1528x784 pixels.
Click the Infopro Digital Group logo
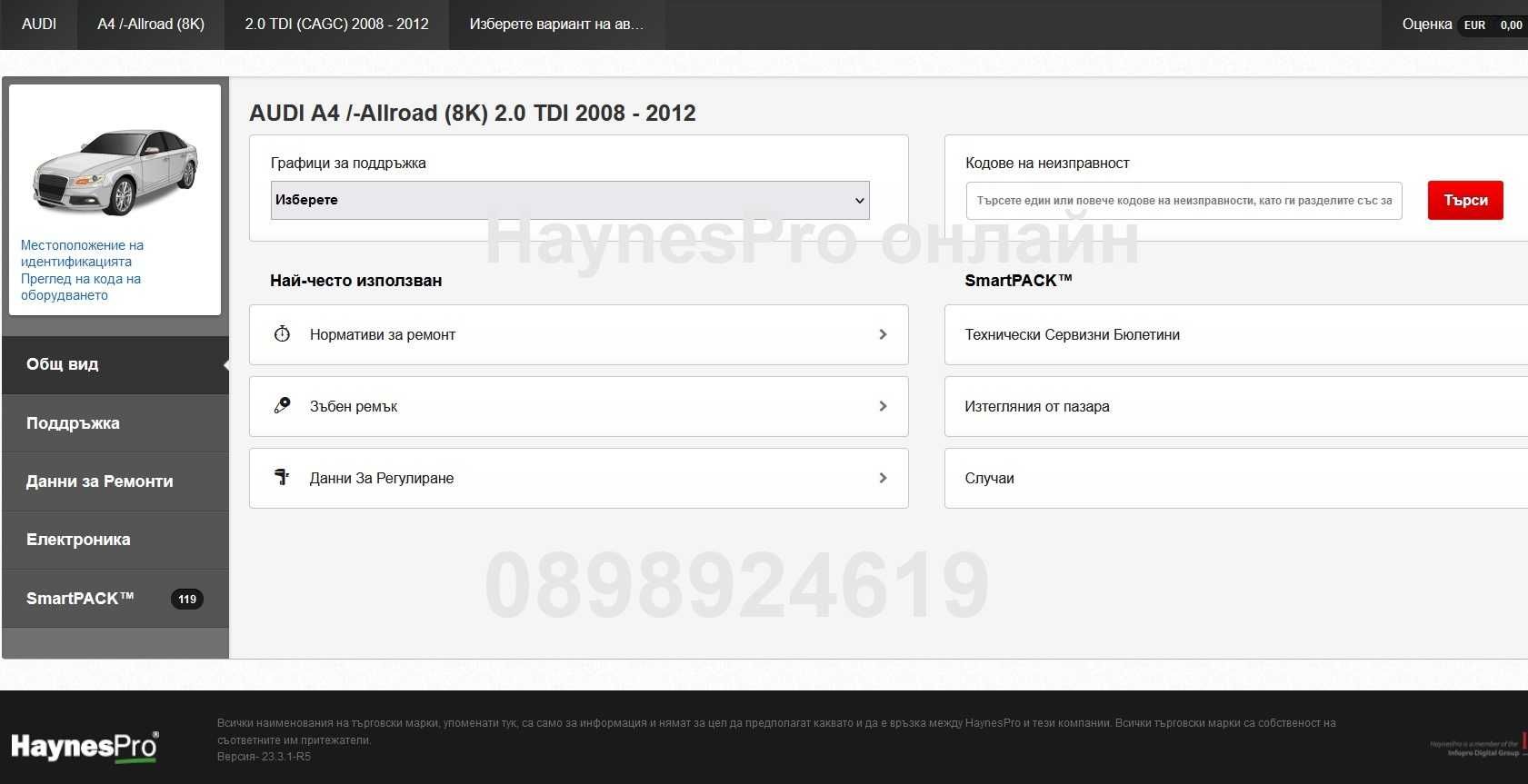1476,748
